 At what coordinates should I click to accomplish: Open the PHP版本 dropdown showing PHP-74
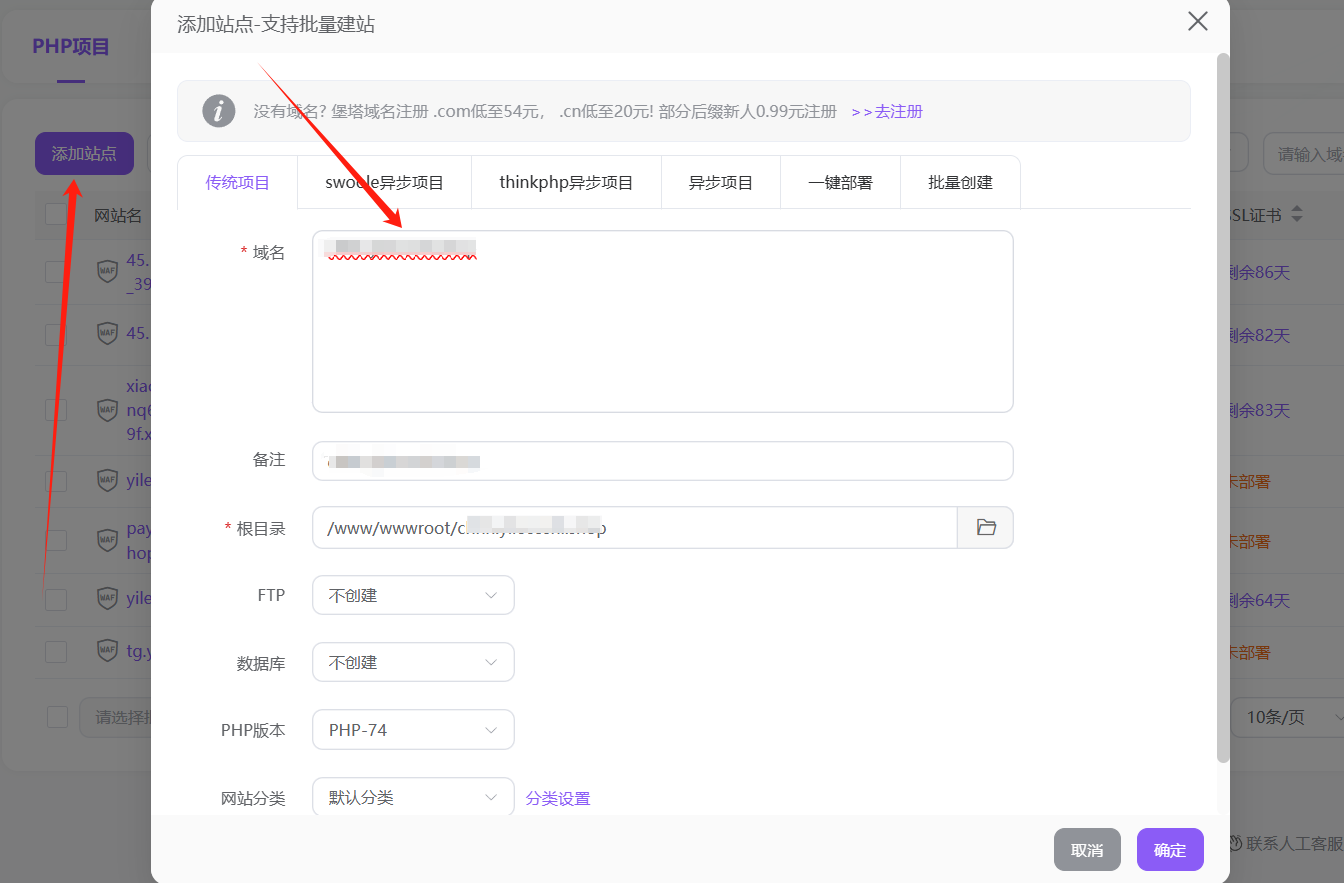413,730
